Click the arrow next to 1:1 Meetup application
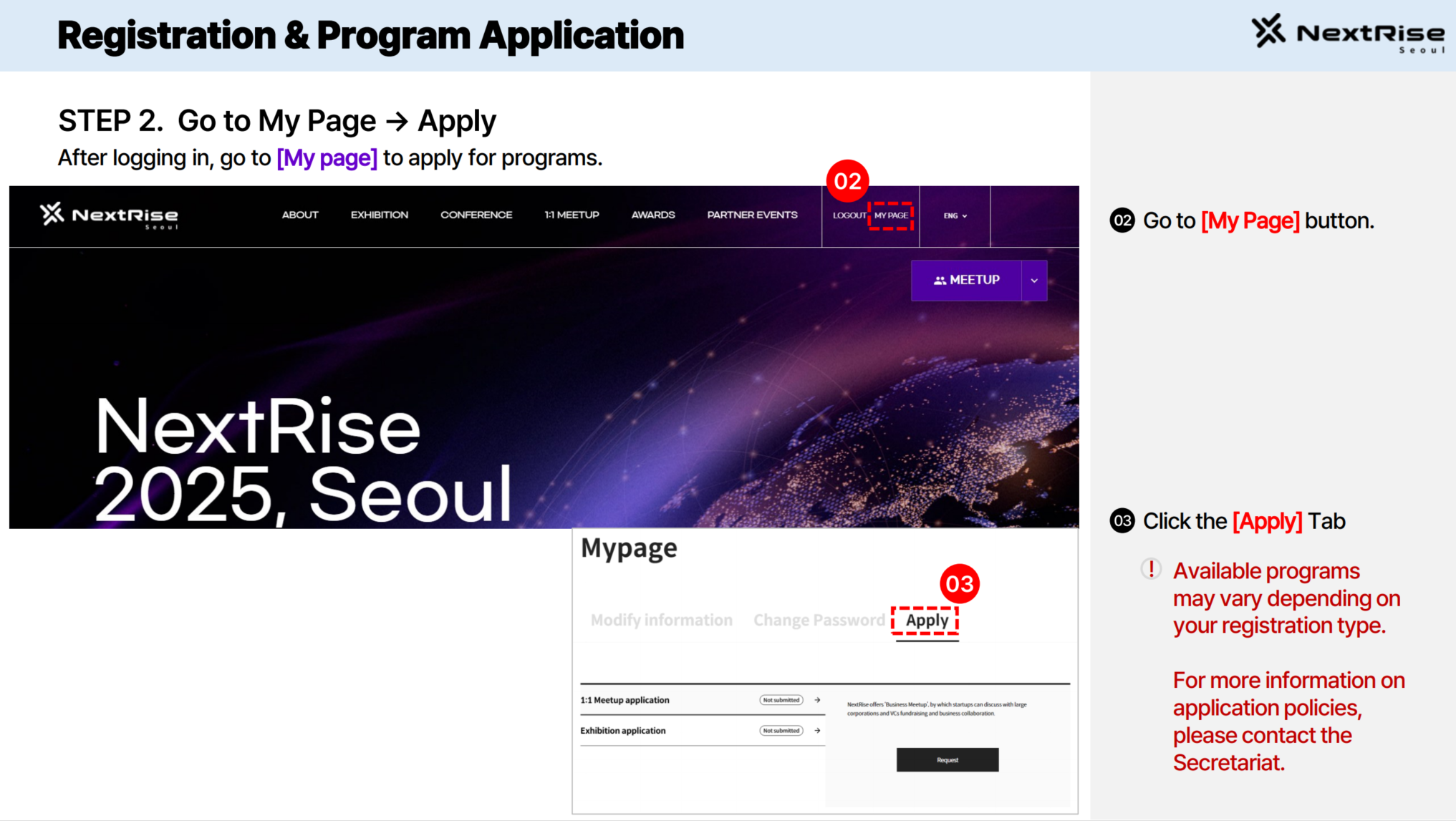1456x821 pixels. coord(817,700)
